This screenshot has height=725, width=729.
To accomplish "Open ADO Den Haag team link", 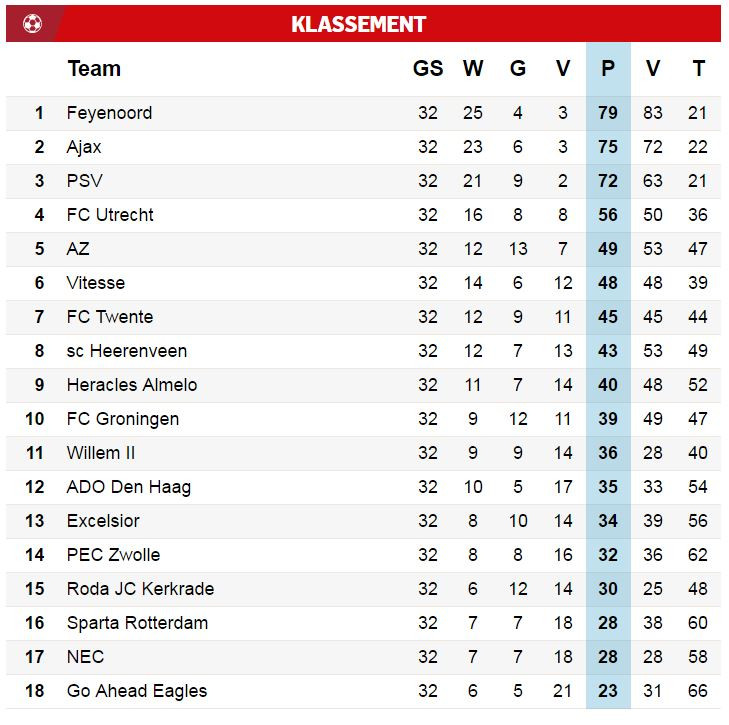I will pos(129,487).
